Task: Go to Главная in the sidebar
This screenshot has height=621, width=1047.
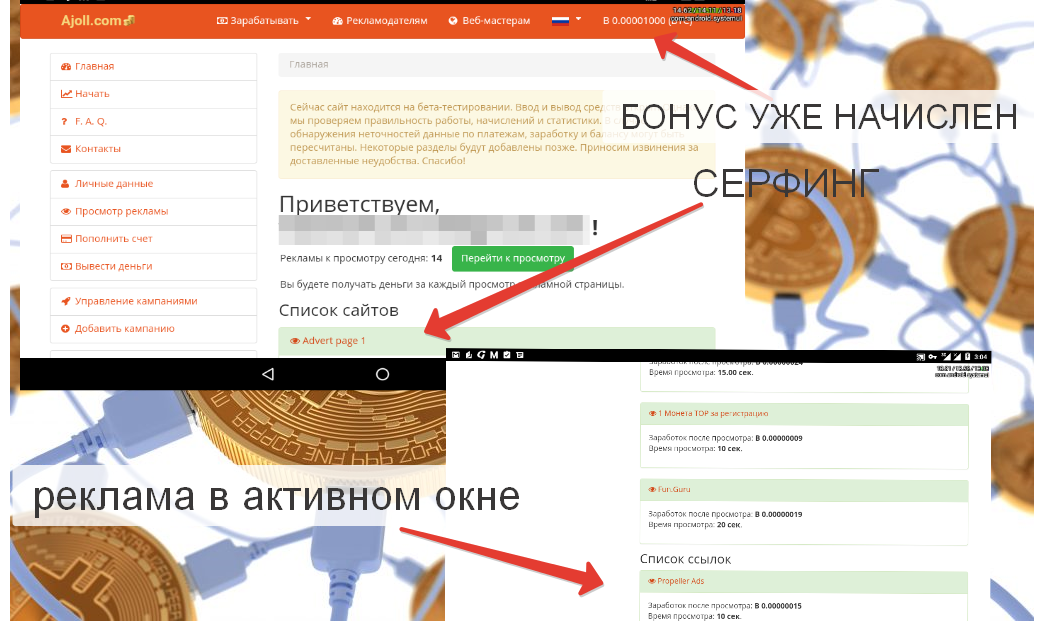Action: 154,66
